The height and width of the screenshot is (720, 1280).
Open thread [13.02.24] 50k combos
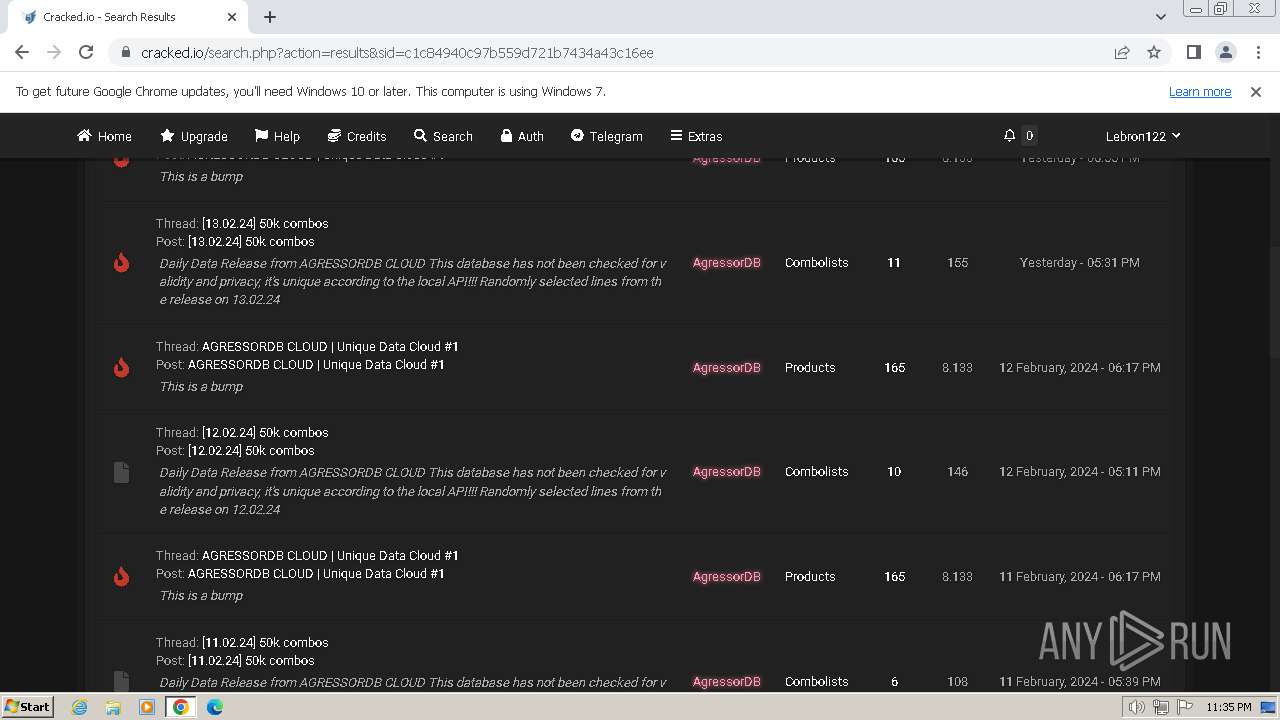pos(265,223)
